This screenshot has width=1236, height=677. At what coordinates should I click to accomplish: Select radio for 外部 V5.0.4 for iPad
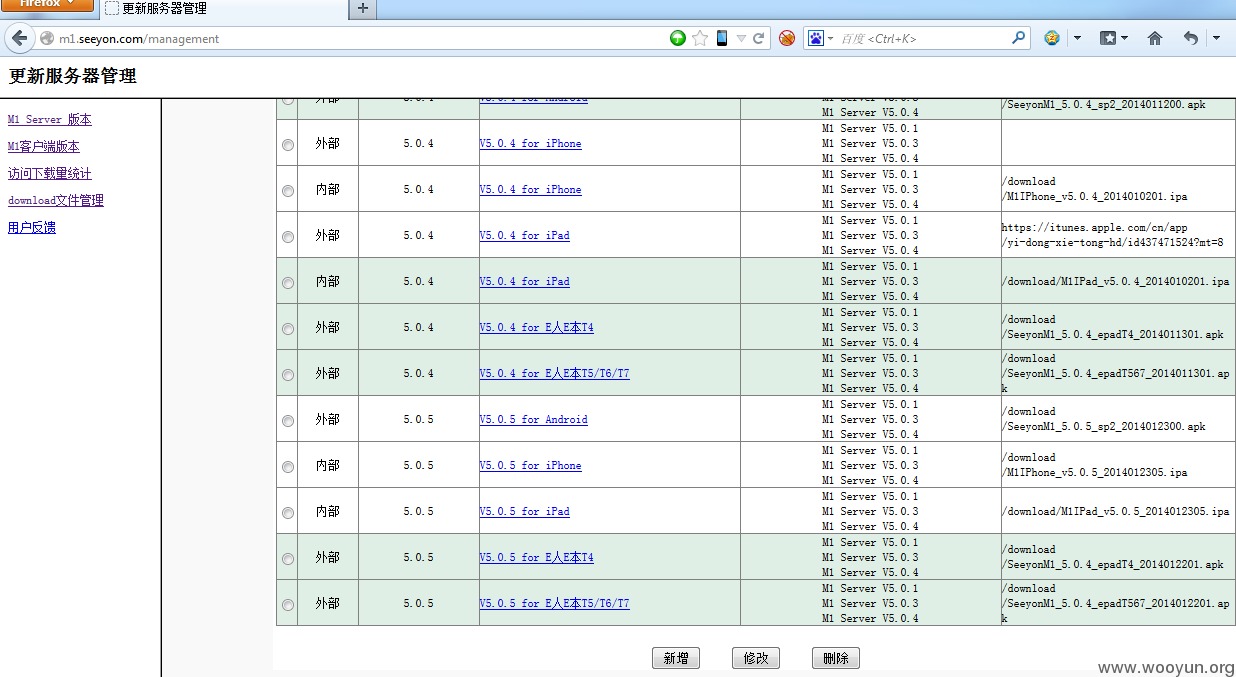[288, 237]
